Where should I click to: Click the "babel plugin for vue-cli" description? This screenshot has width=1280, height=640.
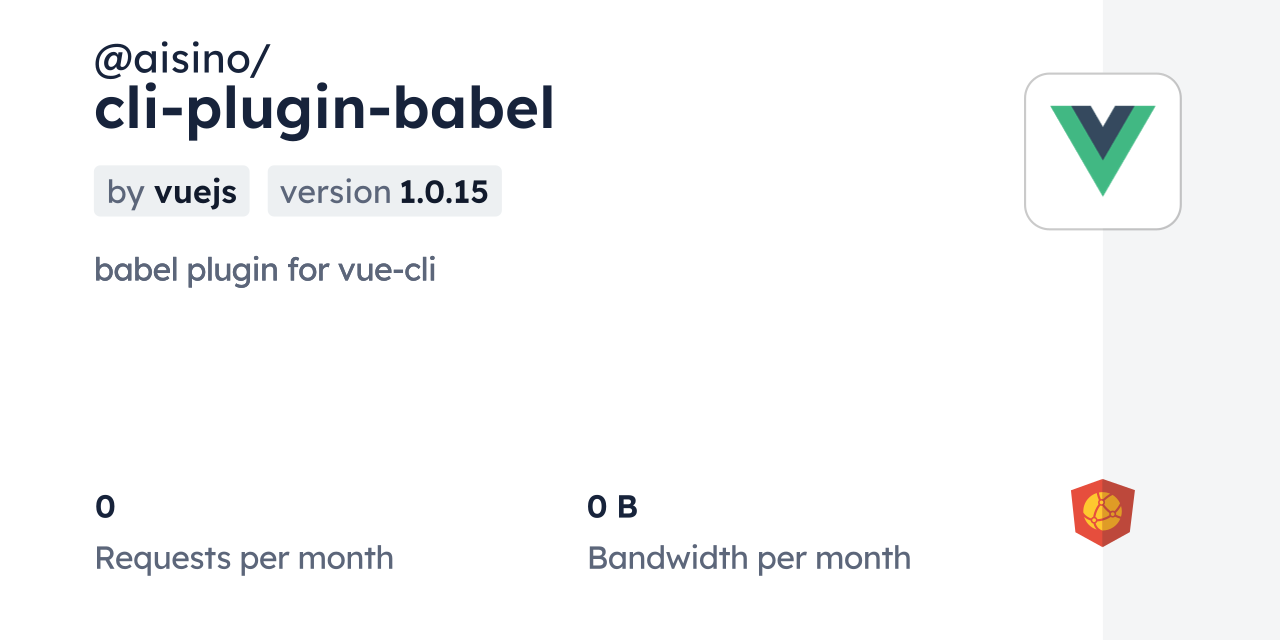tap(265, 269)
